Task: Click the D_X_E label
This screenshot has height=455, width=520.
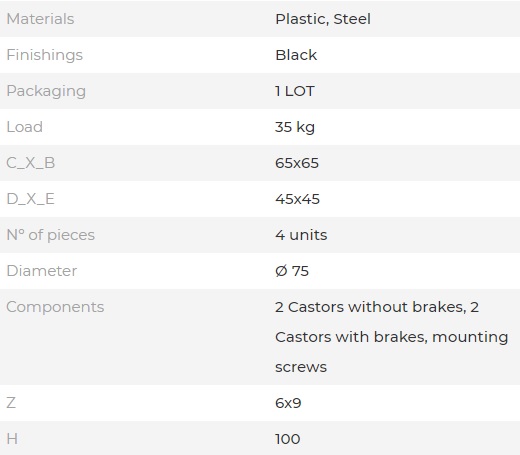Action: pyautogui.click(x=30, y=199)
